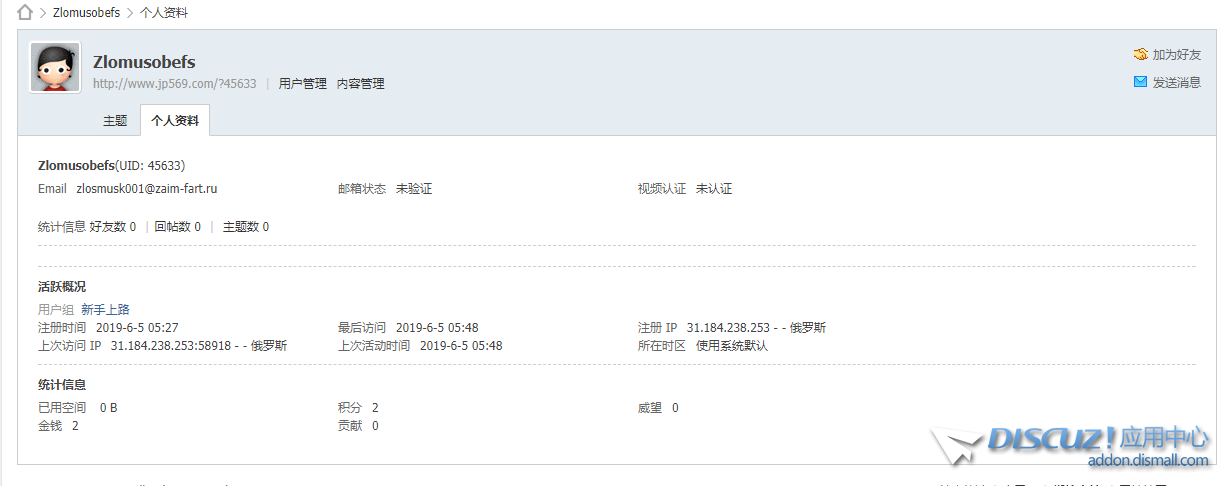The height and width of the screenshot is (486, 1227).
Task: Open the jp569.com profile URL link
Action: click(174, 84)
